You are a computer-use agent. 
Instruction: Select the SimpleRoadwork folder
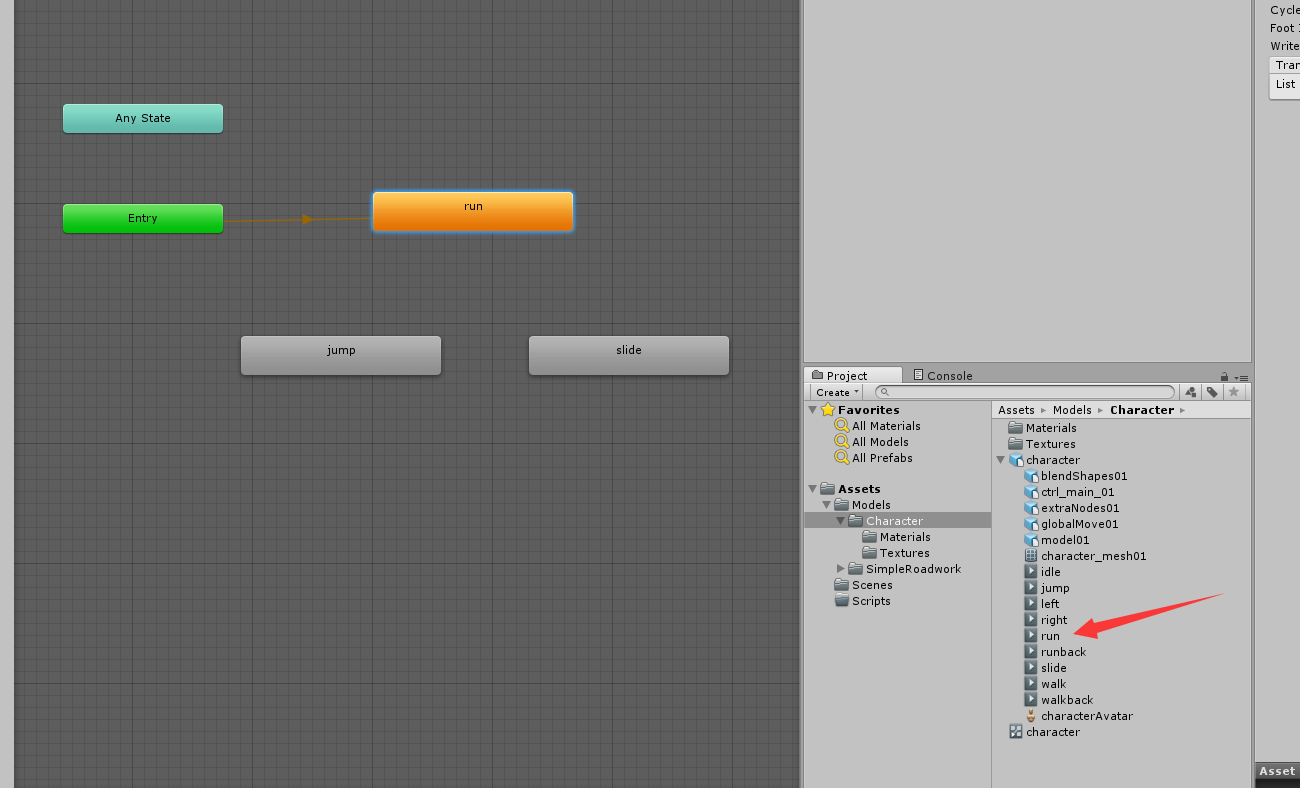905,569
